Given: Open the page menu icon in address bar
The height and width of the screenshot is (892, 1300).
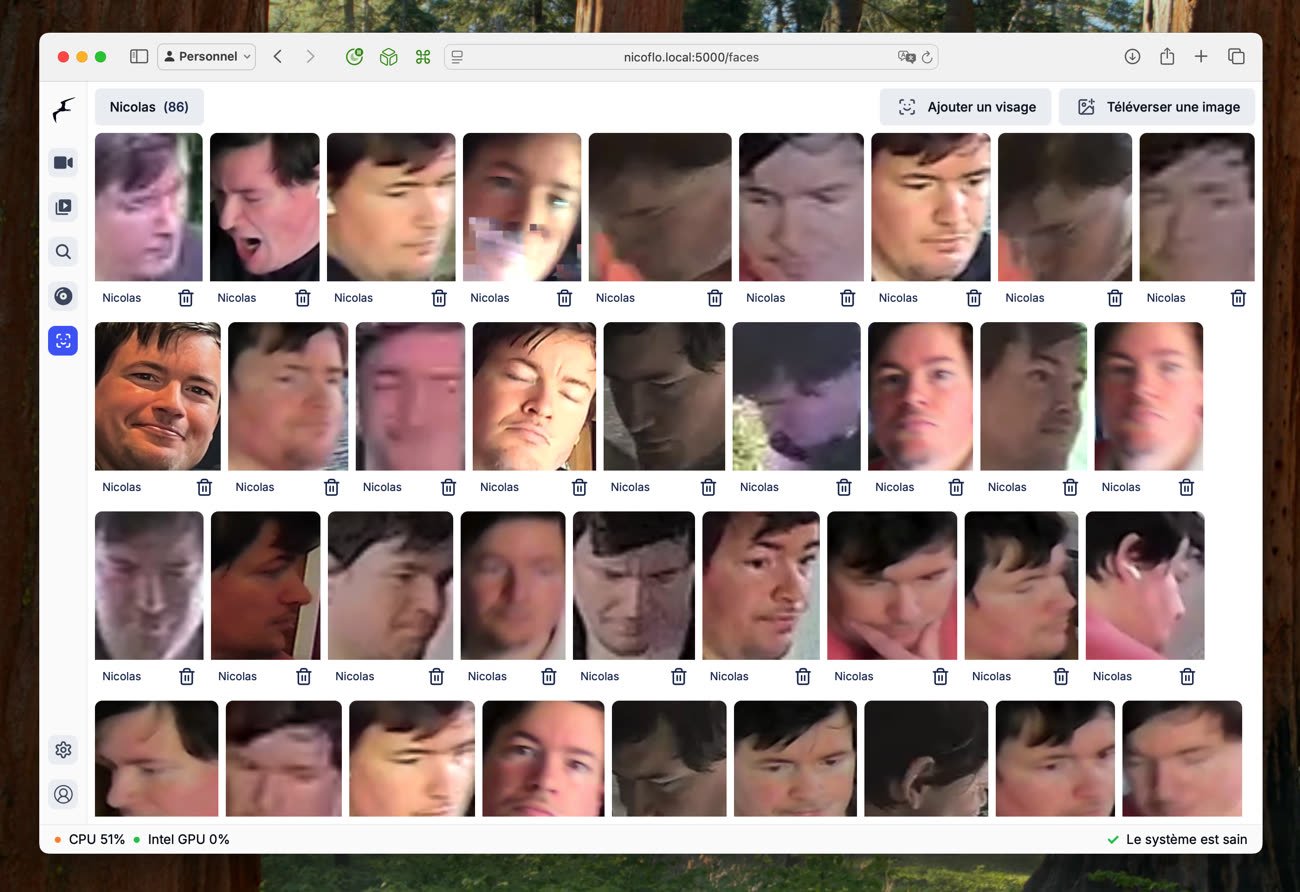Looking at the screenshot, I should point(458,57).
